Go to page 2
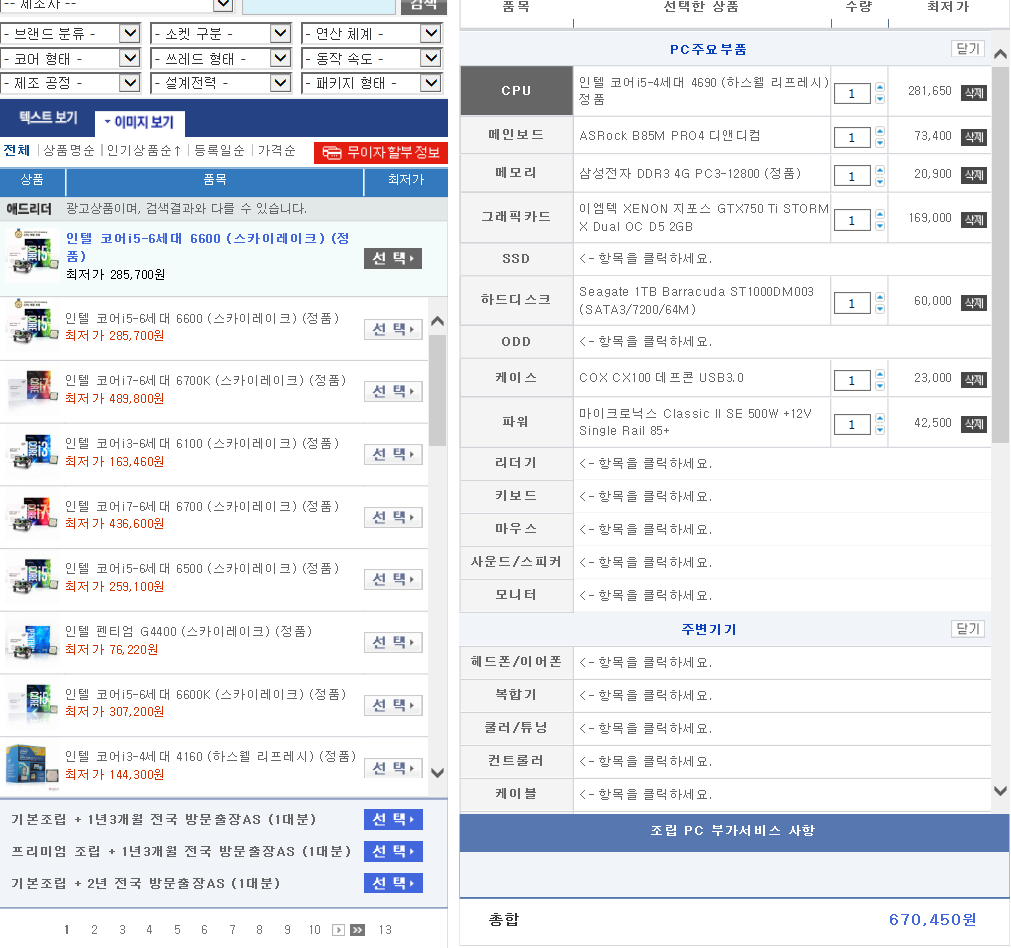This screenshot has width=1011, height=948. tap(94, 929)
